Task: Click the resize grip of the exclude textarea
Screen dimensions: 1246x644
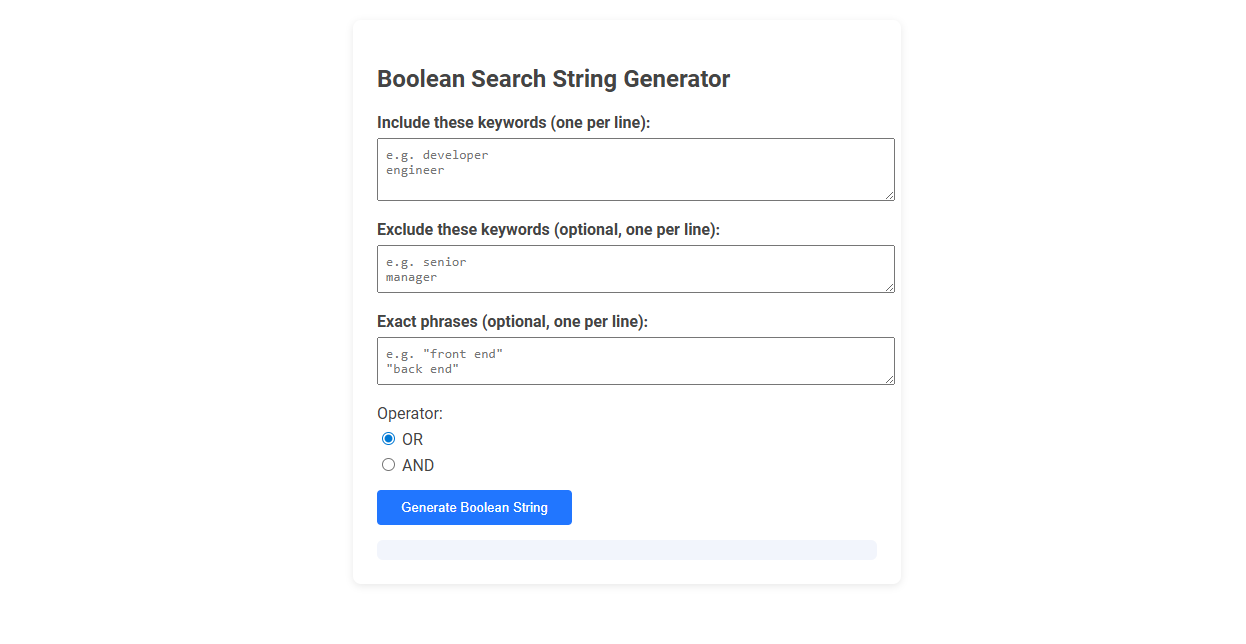Action: click(x=890, y=288)
